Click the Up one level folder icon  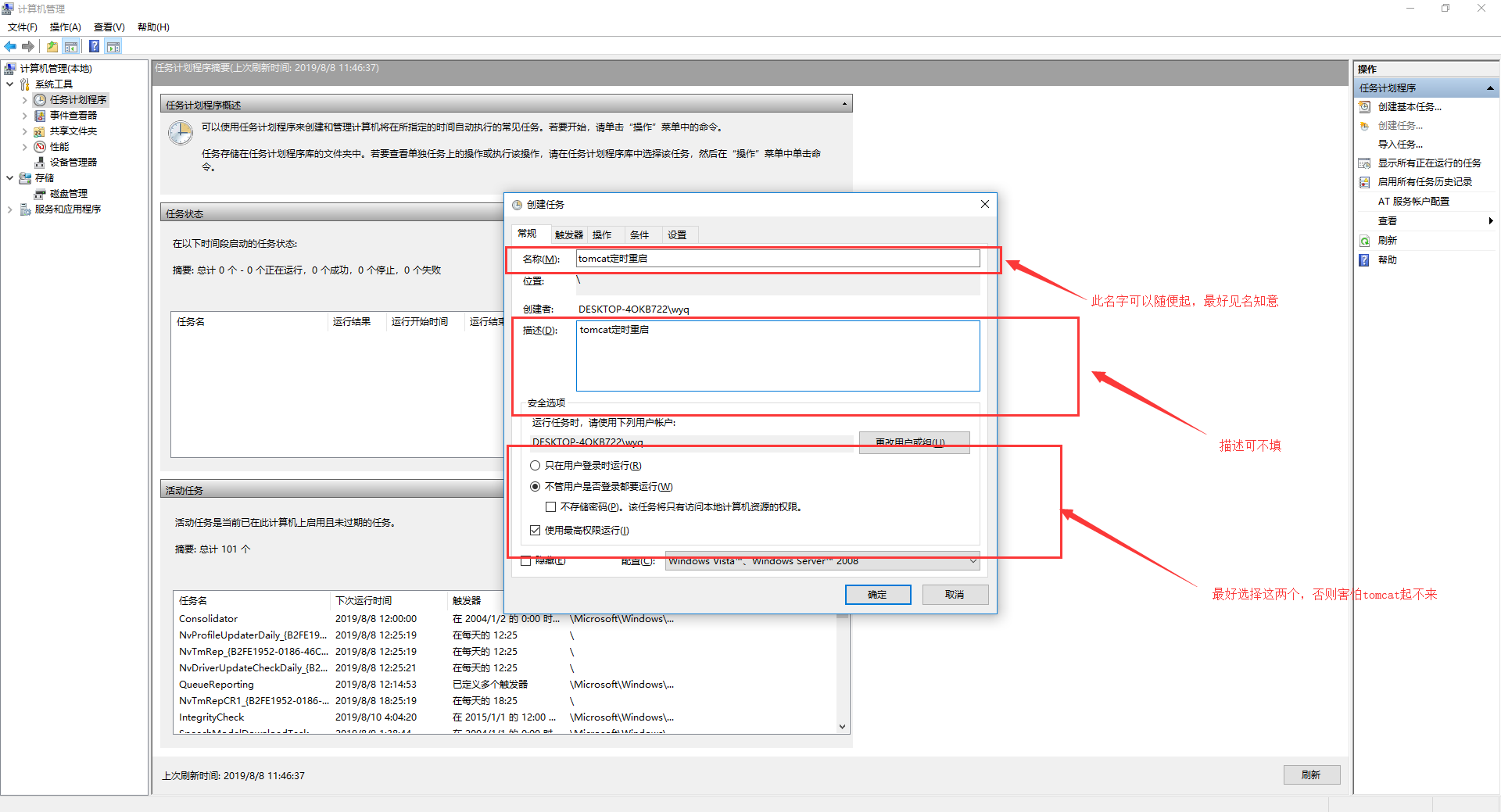tap(52, 46)
